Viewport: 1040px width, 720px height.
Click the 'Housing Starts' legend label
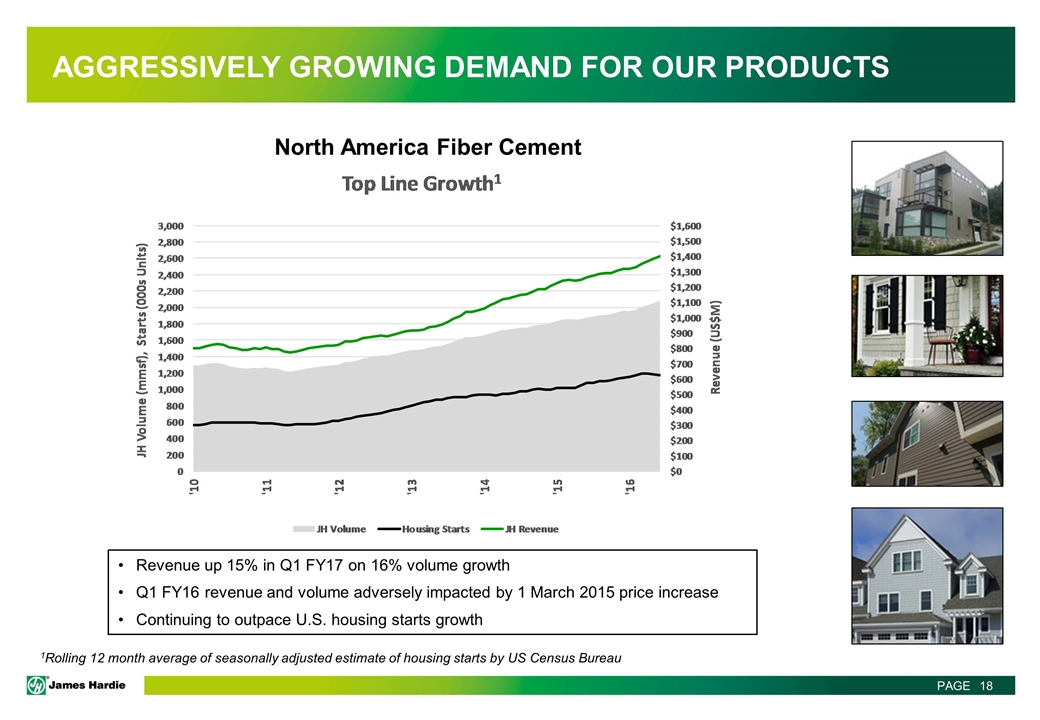click(x=436, y=529)
